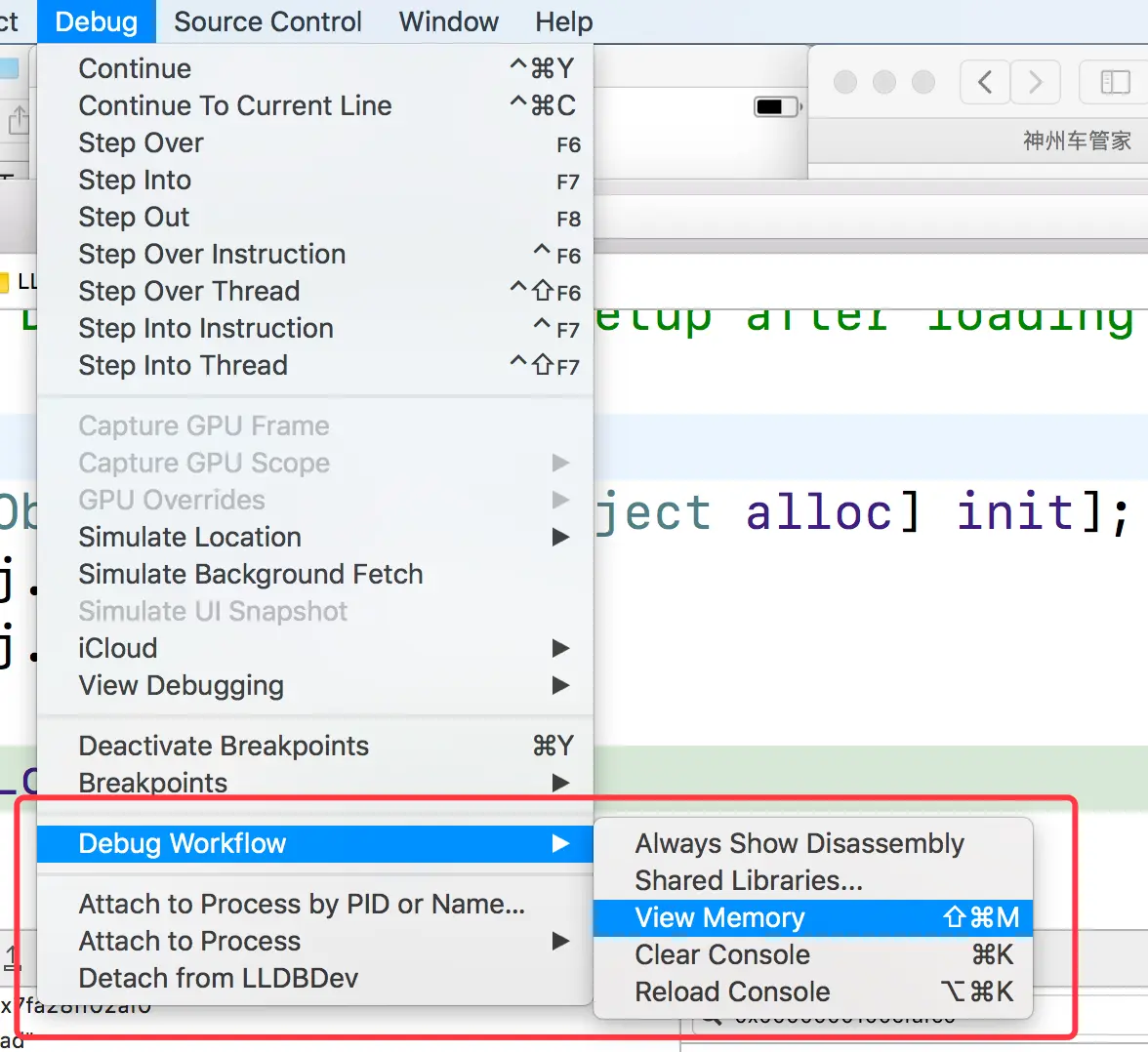This screenshot has height=1052, width=1148.
Task: Choose Continue To Current Line
Action: (x=314, y=106)
